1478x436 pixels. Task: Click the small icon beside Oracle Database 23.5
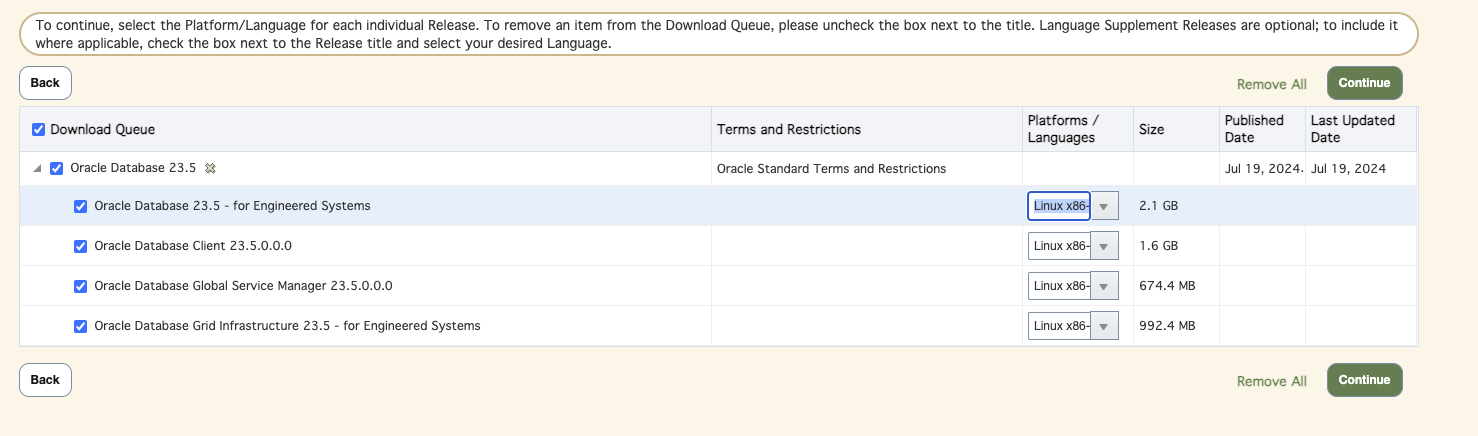click(210, 169)
